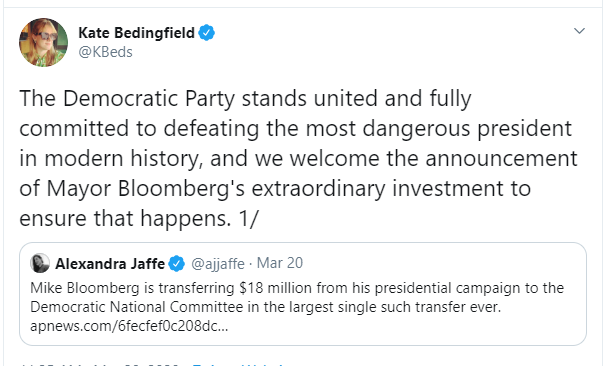Click Alexandra Jaffe's verified badge

[177, 264]
